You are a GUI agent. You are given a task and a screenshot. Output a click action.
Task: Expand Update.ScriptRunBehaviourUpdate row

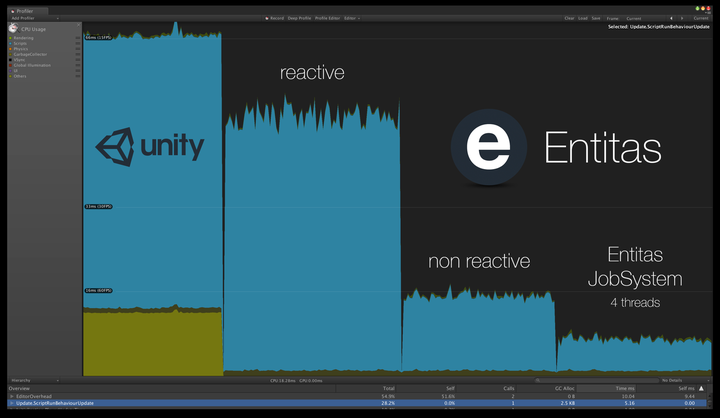pyautogui.click(x=12, y=403)
